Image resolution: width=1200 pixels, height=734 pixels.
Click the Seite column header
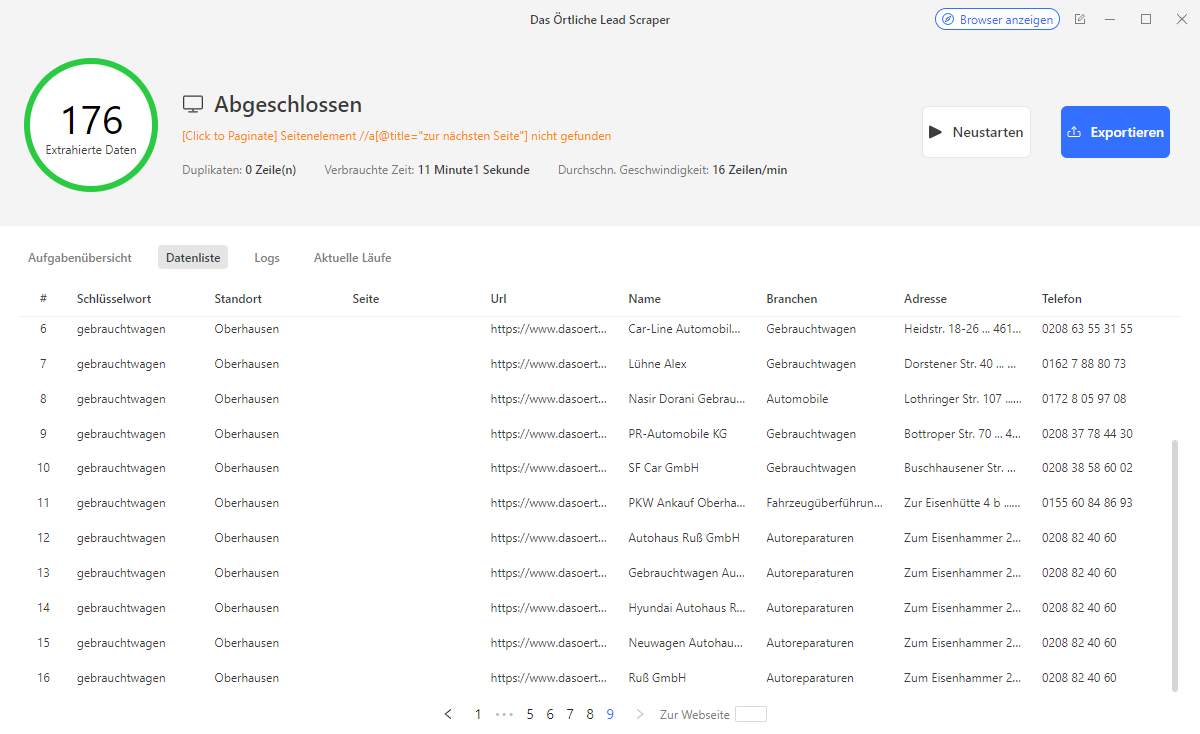coord(366,299)
